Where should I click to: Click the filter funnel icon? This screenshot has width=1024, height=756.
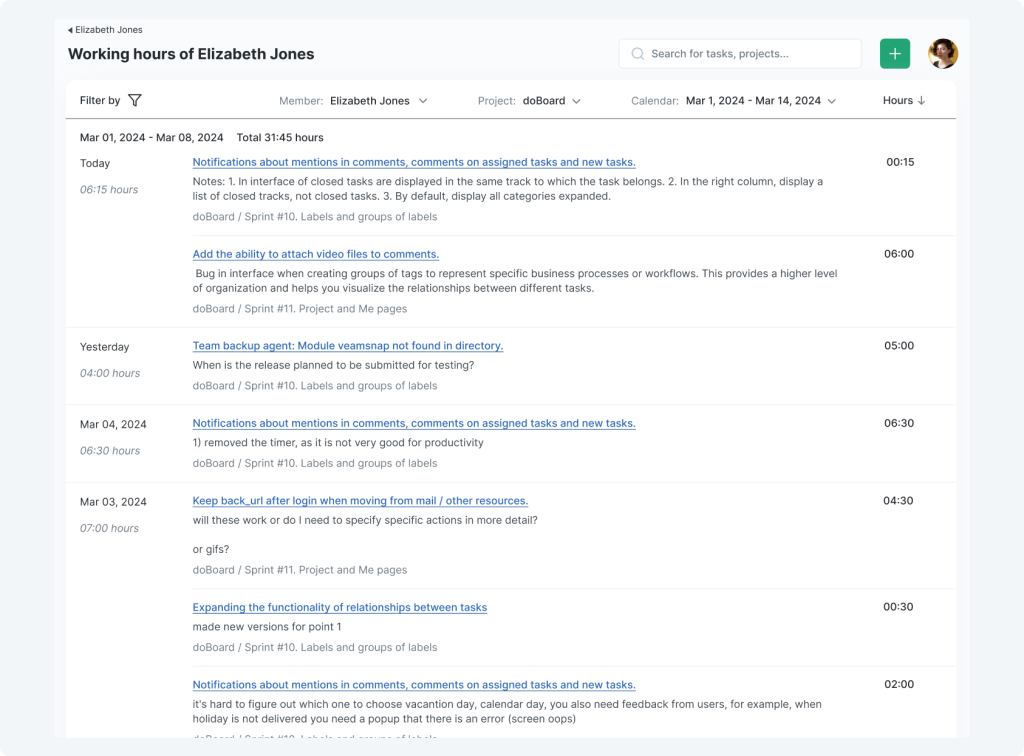coord(135,100)
